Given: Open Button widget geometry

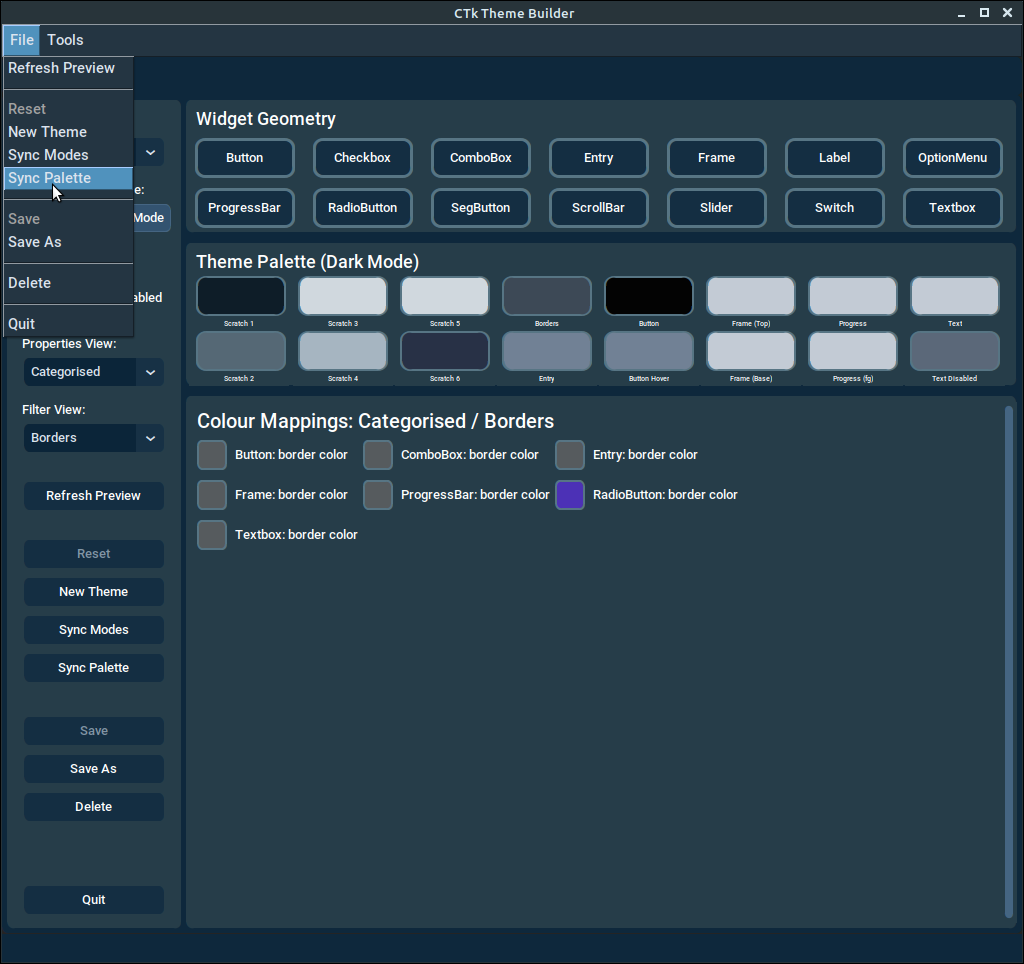Looking at the screenshot, I should tap(245, 157).
